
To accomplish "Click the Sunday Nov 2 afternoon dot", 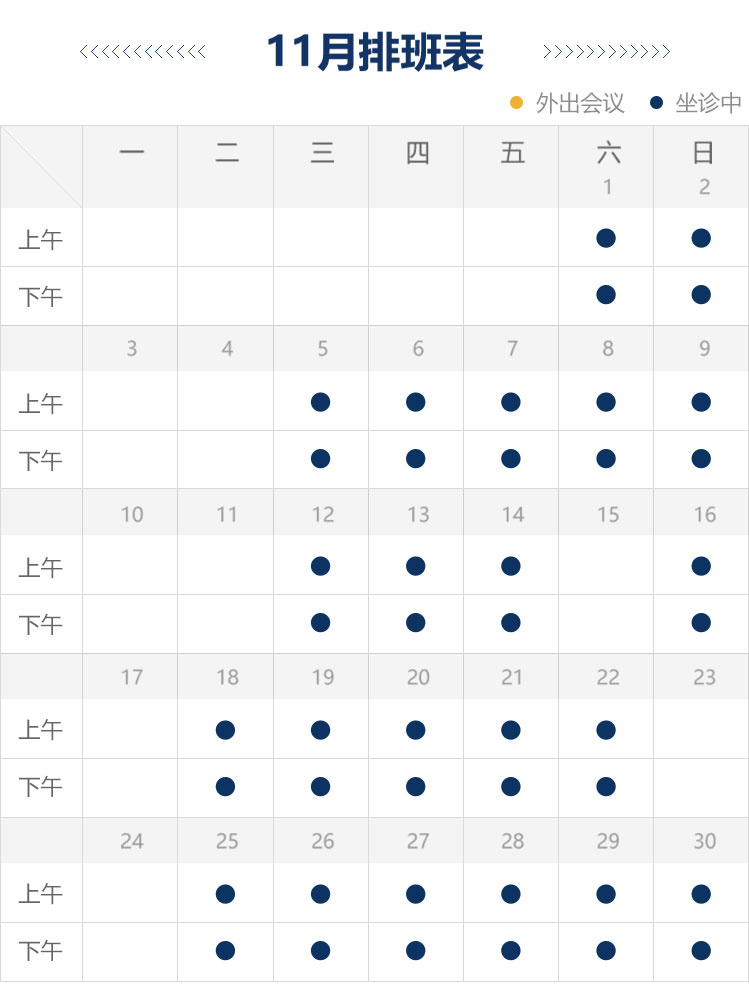I will [701, 295].
